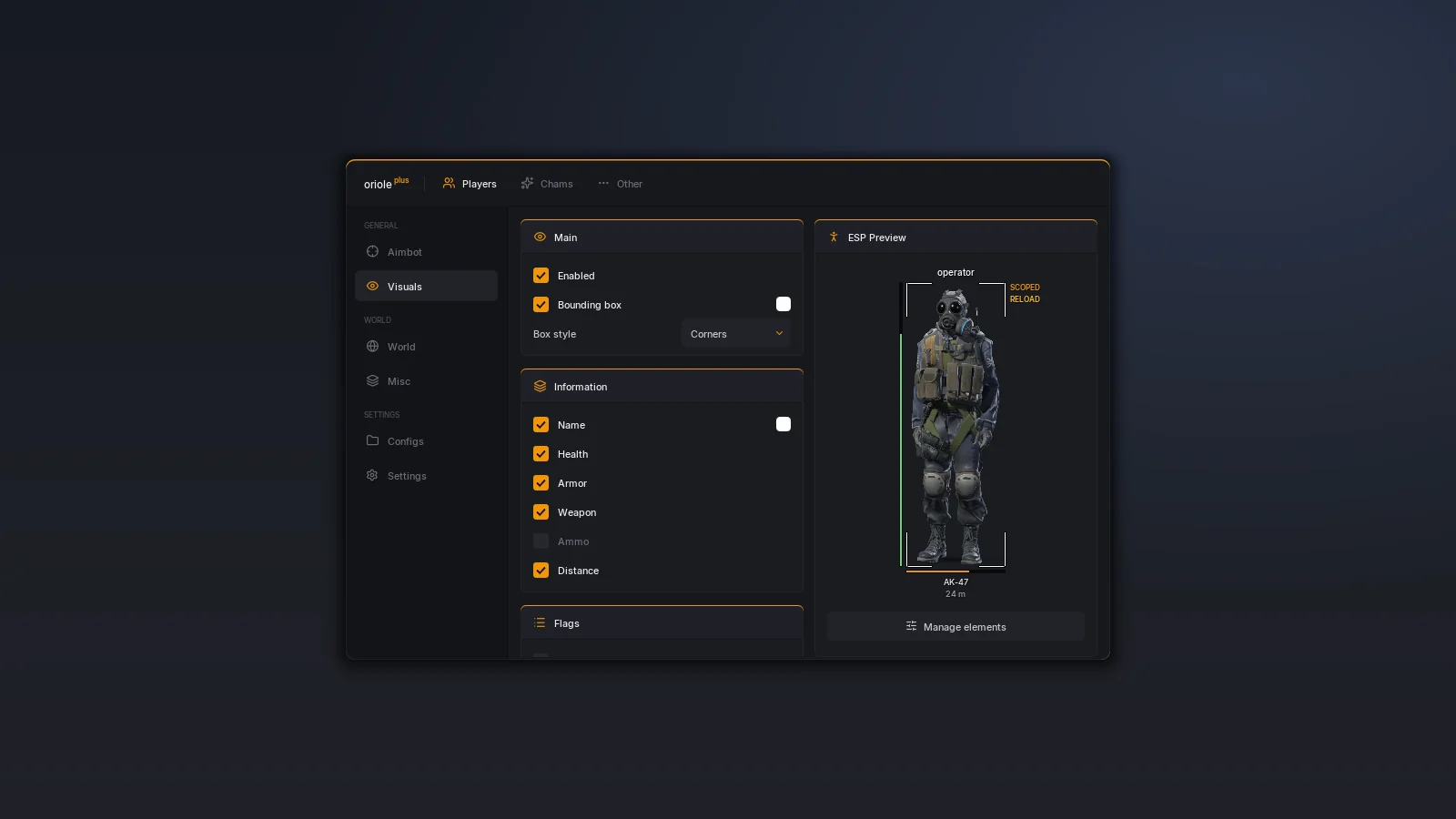The height and width of the screenshot is (819, 1456).
Task: Uncheck the Enabled checkbox
Action: click(x=541, y=276)
